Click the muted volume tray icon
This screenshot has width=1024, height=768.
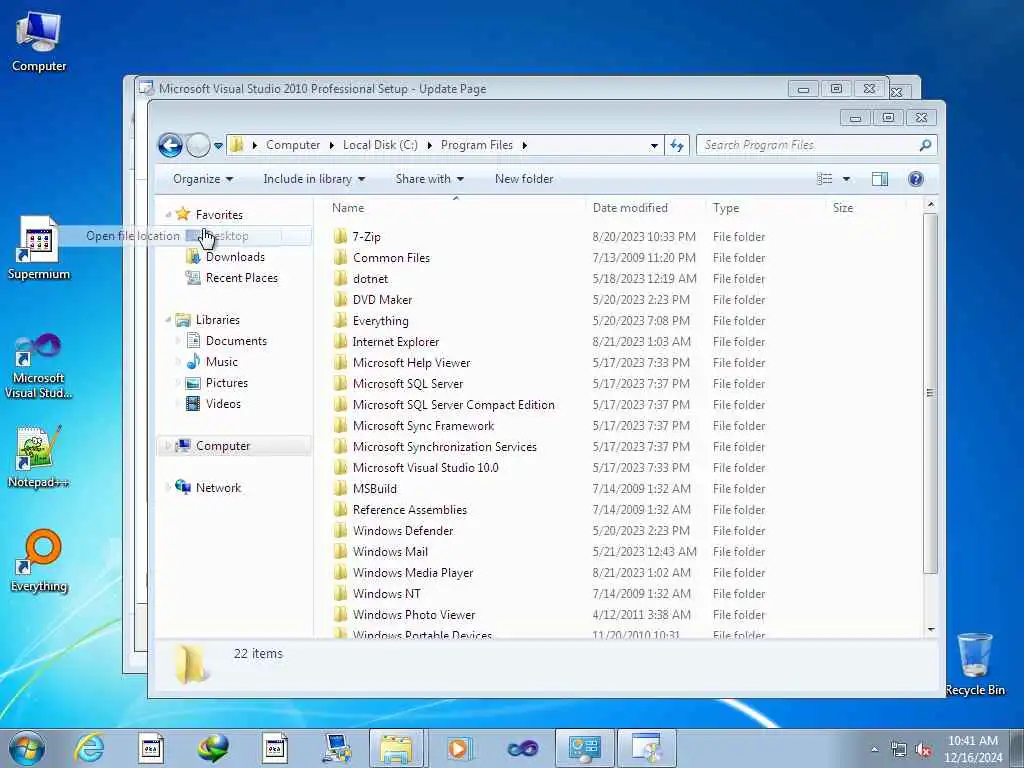923,750
